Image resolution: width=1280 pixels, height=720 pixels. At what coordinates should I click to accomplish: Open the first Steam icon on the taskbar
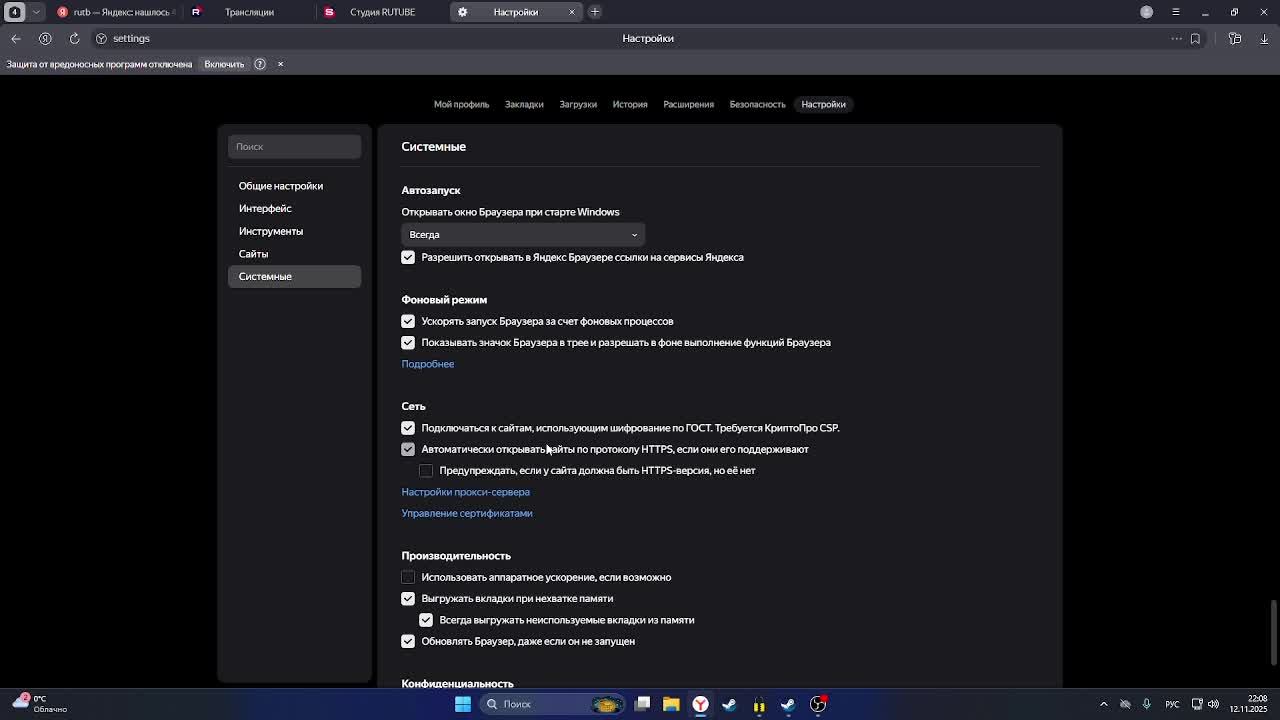[x=729, y=704]
